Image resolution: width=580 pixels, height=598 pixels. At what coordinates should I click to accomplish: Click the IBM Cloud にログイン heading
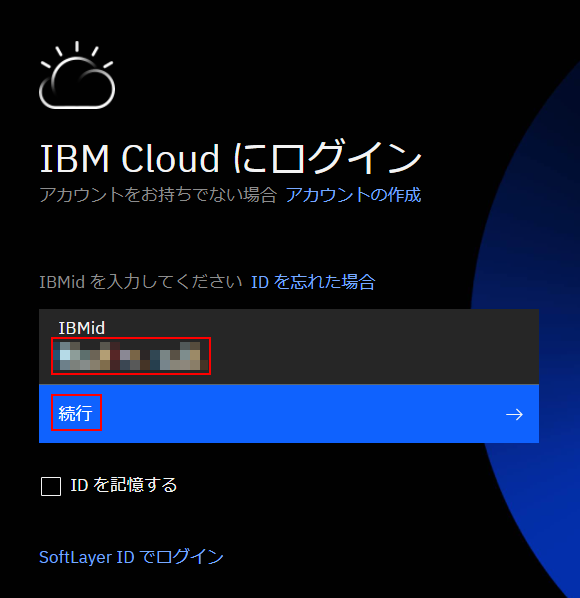230,158
